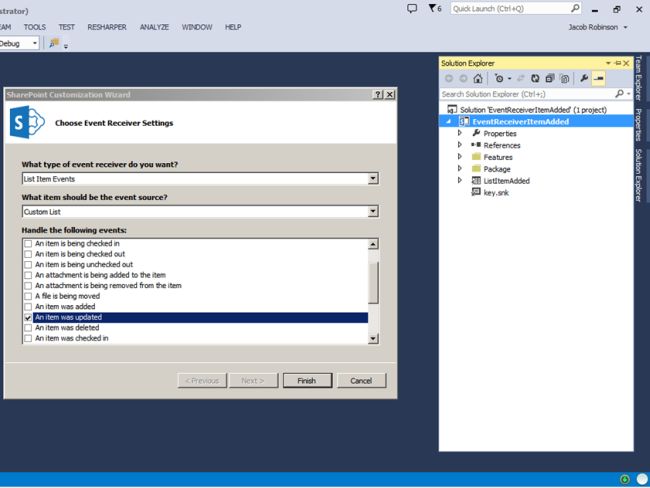Open the HELP menu
650x488 pixels.
pyautogui.click(x=233, y=27)
